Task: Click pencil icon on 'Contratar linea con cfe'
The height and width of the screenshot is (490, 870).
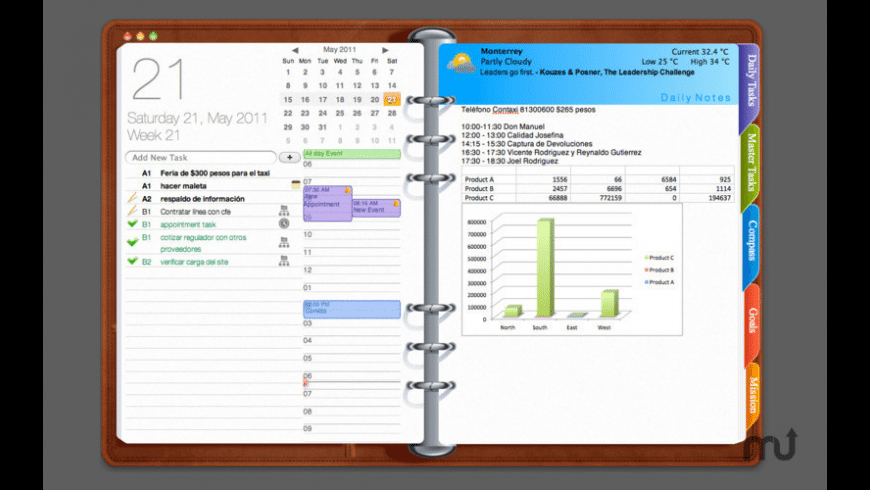Action: 132,210
